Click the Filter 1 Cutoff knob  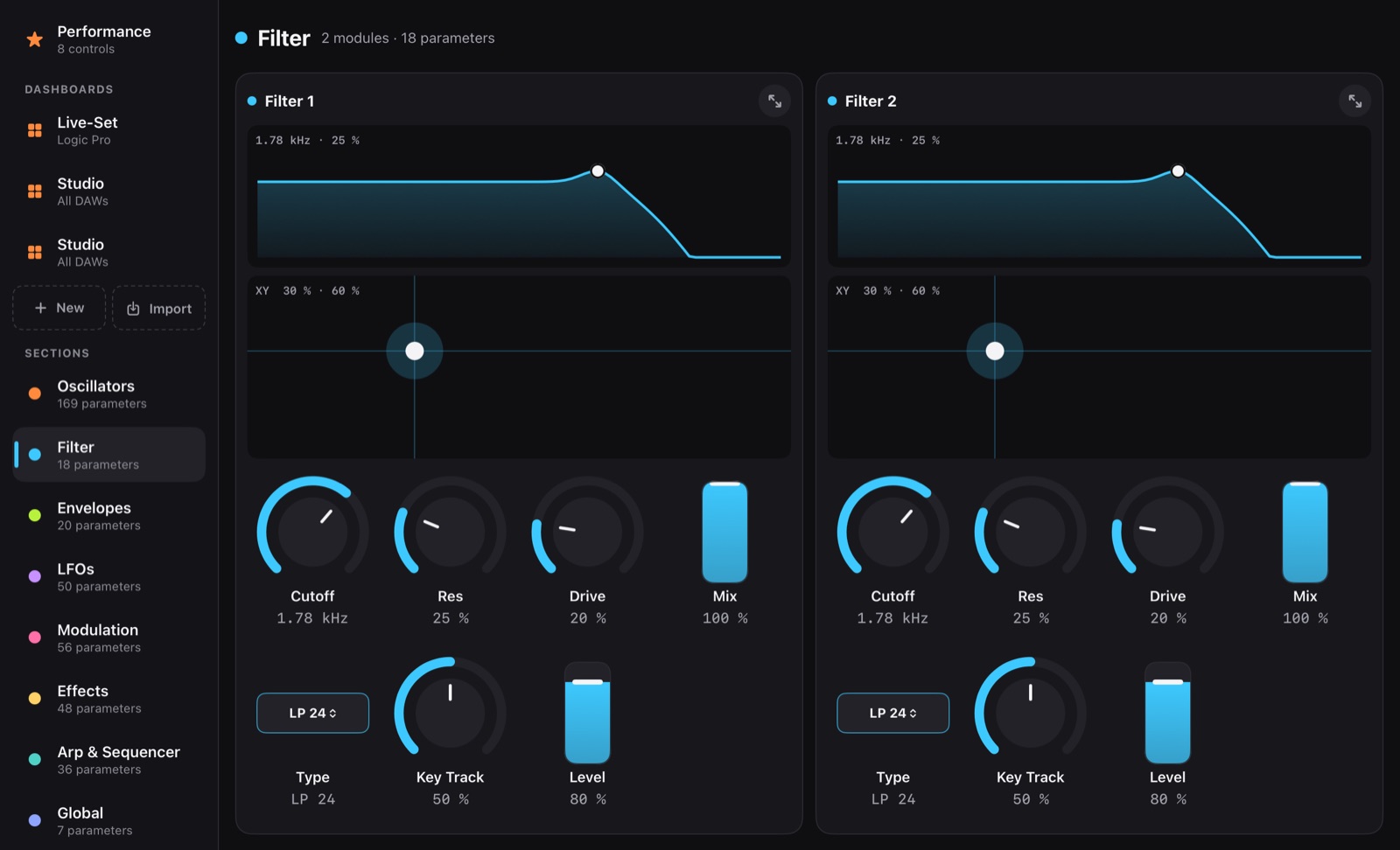312,532
